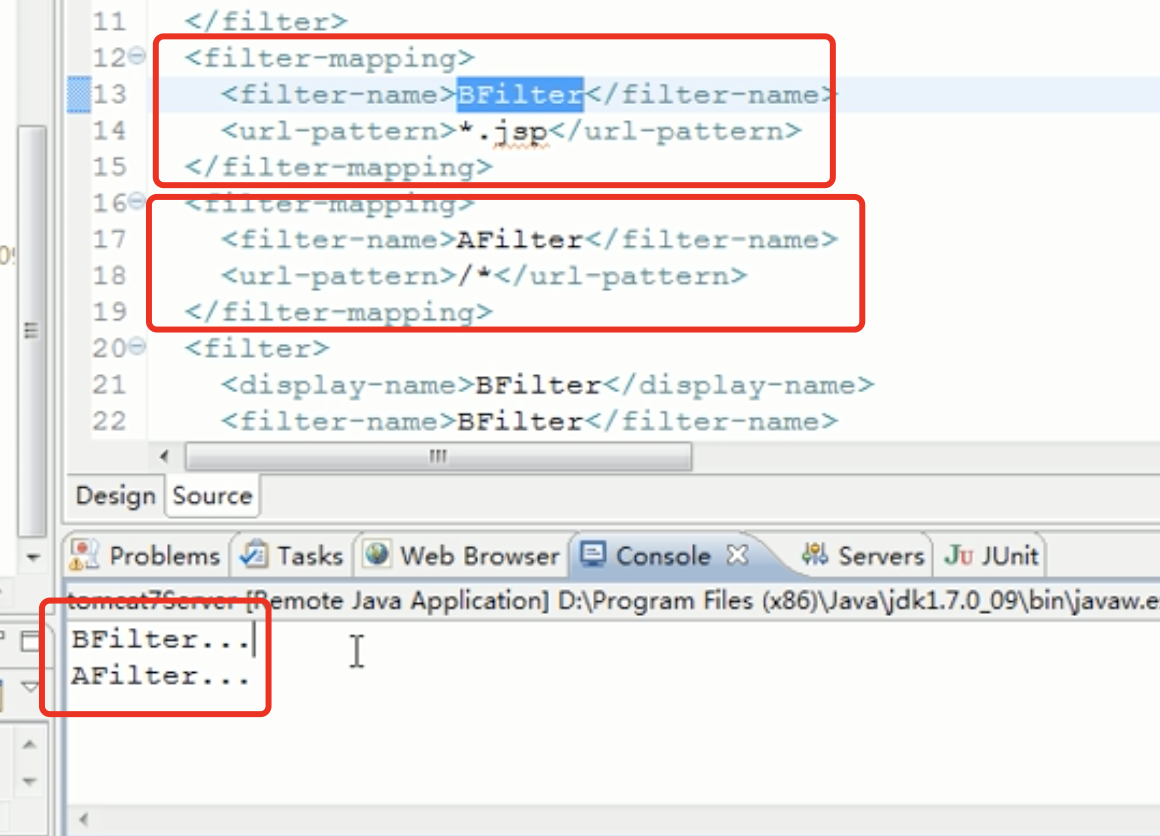
Task: Click the *.jsp url-pattern value
Action: (x=503, y=131)
